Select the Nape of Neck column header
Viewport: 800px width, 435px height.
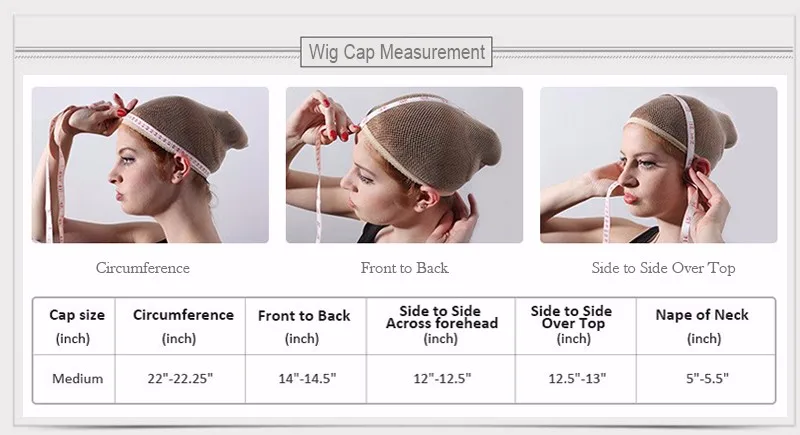tap(706, 326)
